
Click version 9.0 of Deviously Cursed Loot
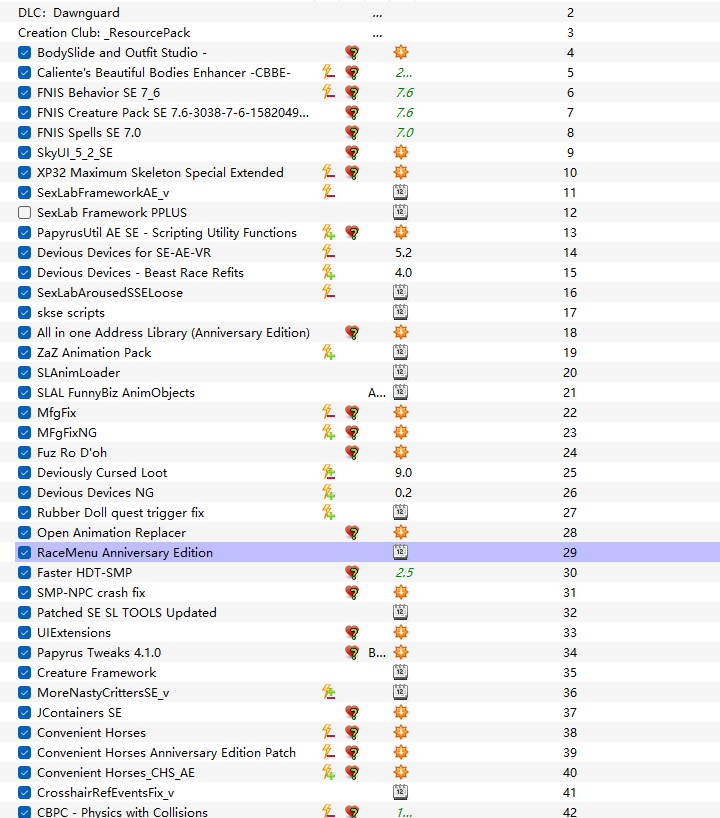point(403,473)
